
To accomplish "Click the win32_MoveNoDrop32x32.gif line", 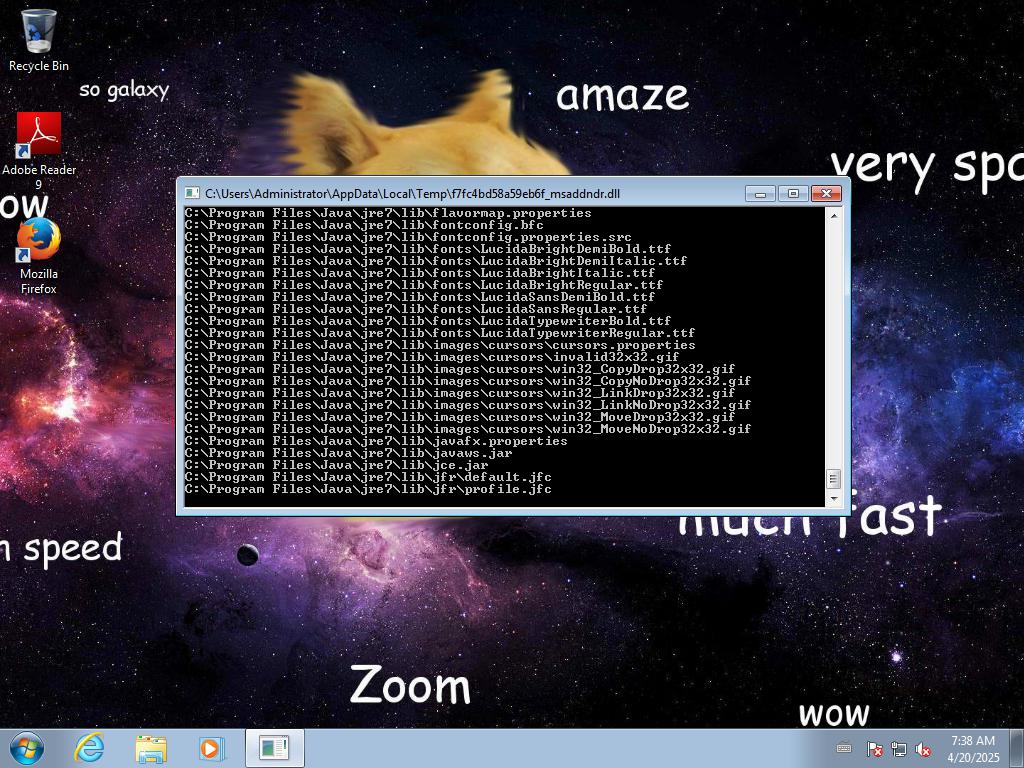I will [468, 428].
